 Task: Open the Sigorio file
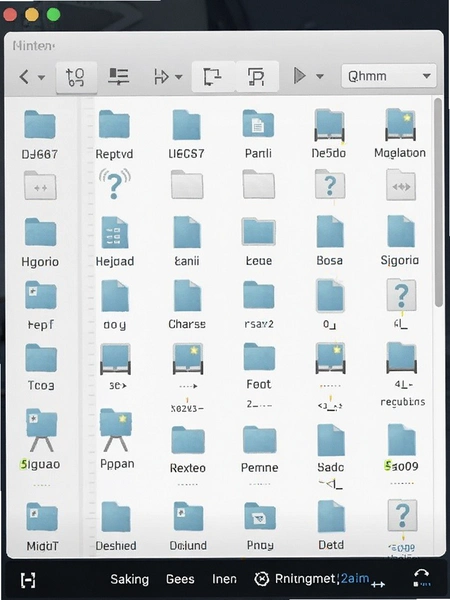(x=401, y=231)
